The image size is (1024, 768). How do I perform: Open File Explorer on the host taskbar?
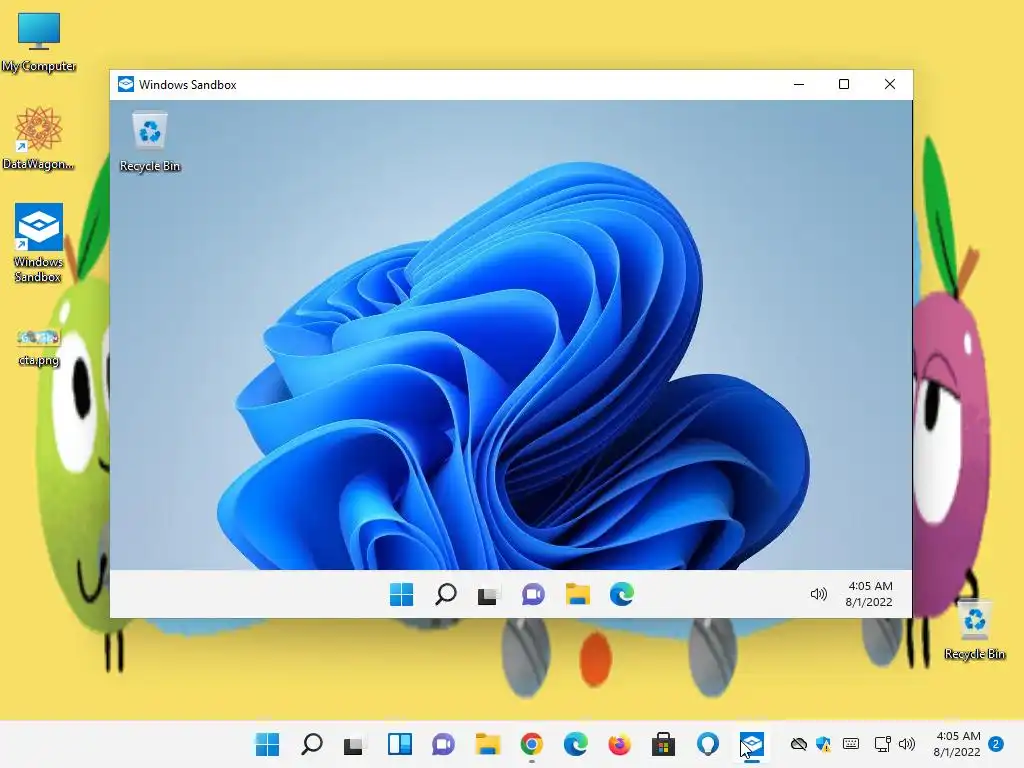click(x=487, y=744)
